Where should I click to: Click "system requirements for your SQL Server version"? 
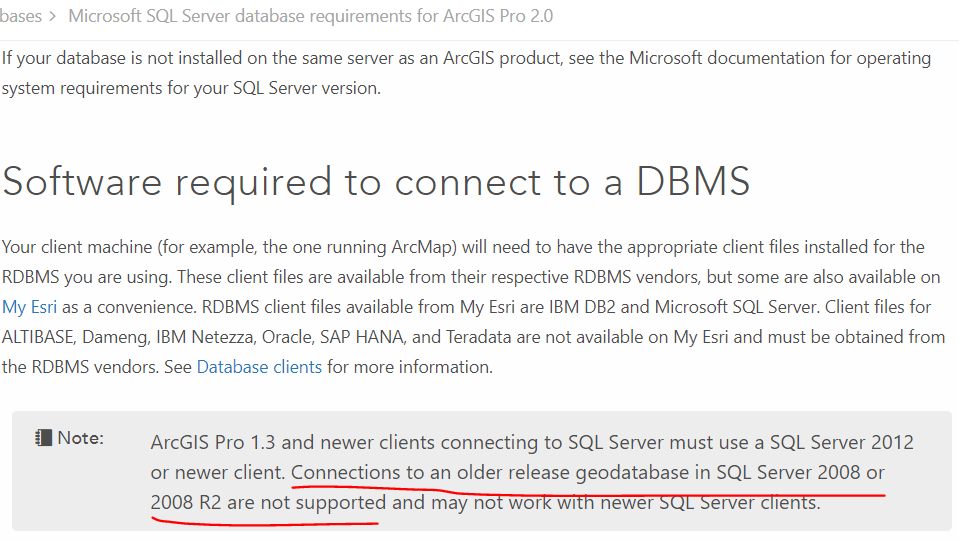192,87
